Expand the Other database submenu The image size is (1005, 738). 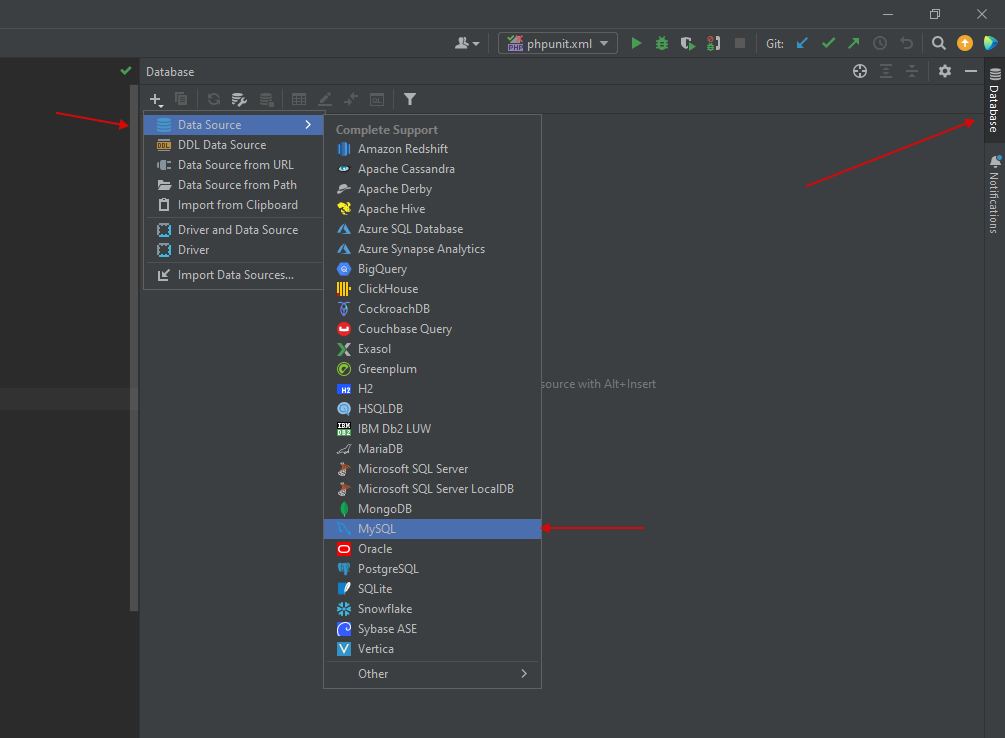[x=433, y=674]
